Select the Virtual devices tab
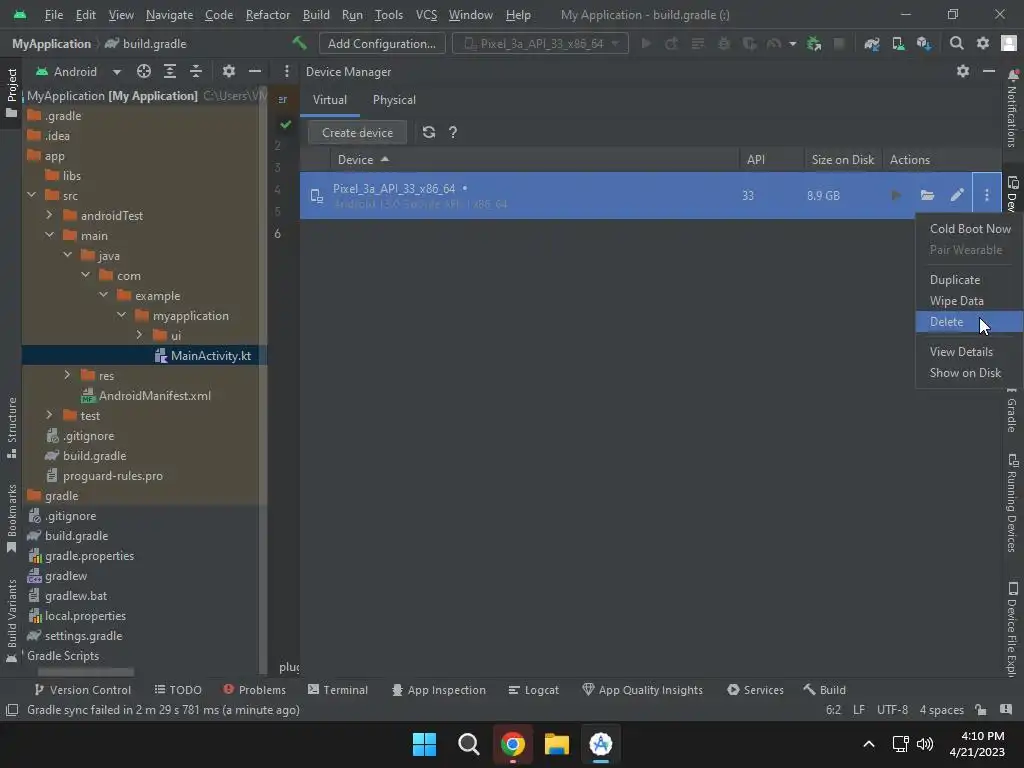Screen dimensions: 1024x768 [330, 100]
